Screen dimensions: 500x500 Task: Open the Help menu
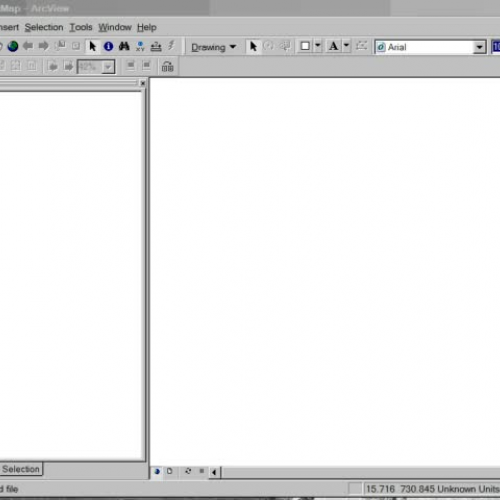pyautogui.click(x=147, y=27)
